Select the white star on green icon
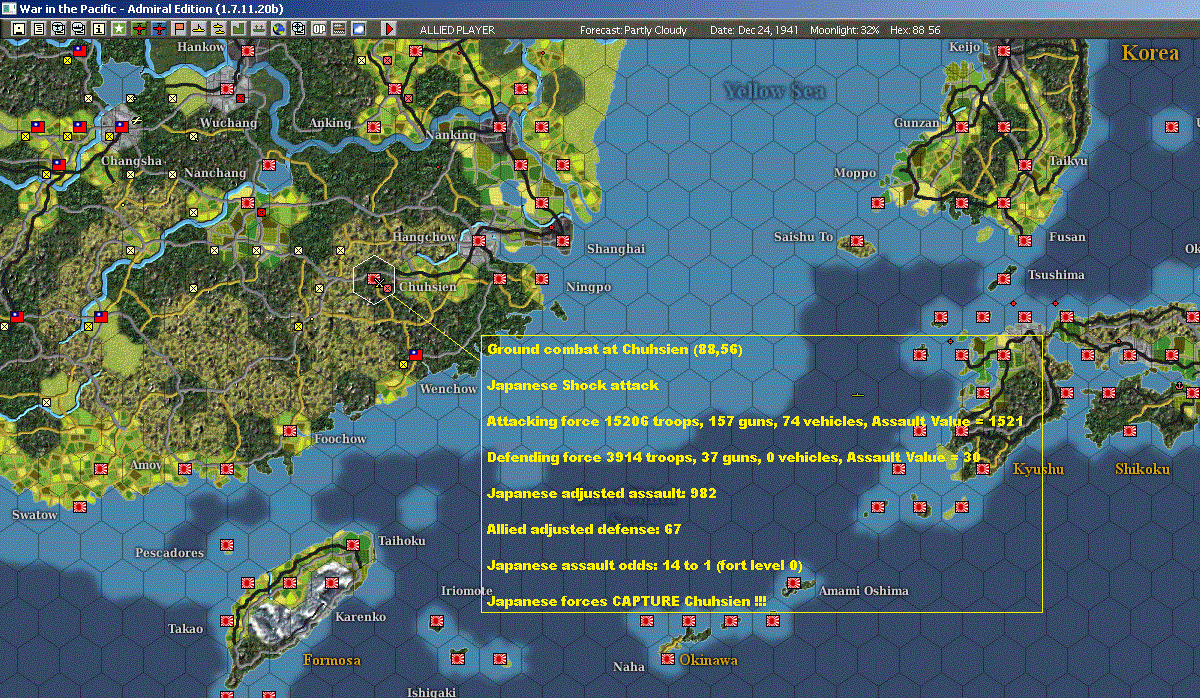Screen dimensions: 1200x698 pos(119,29)
